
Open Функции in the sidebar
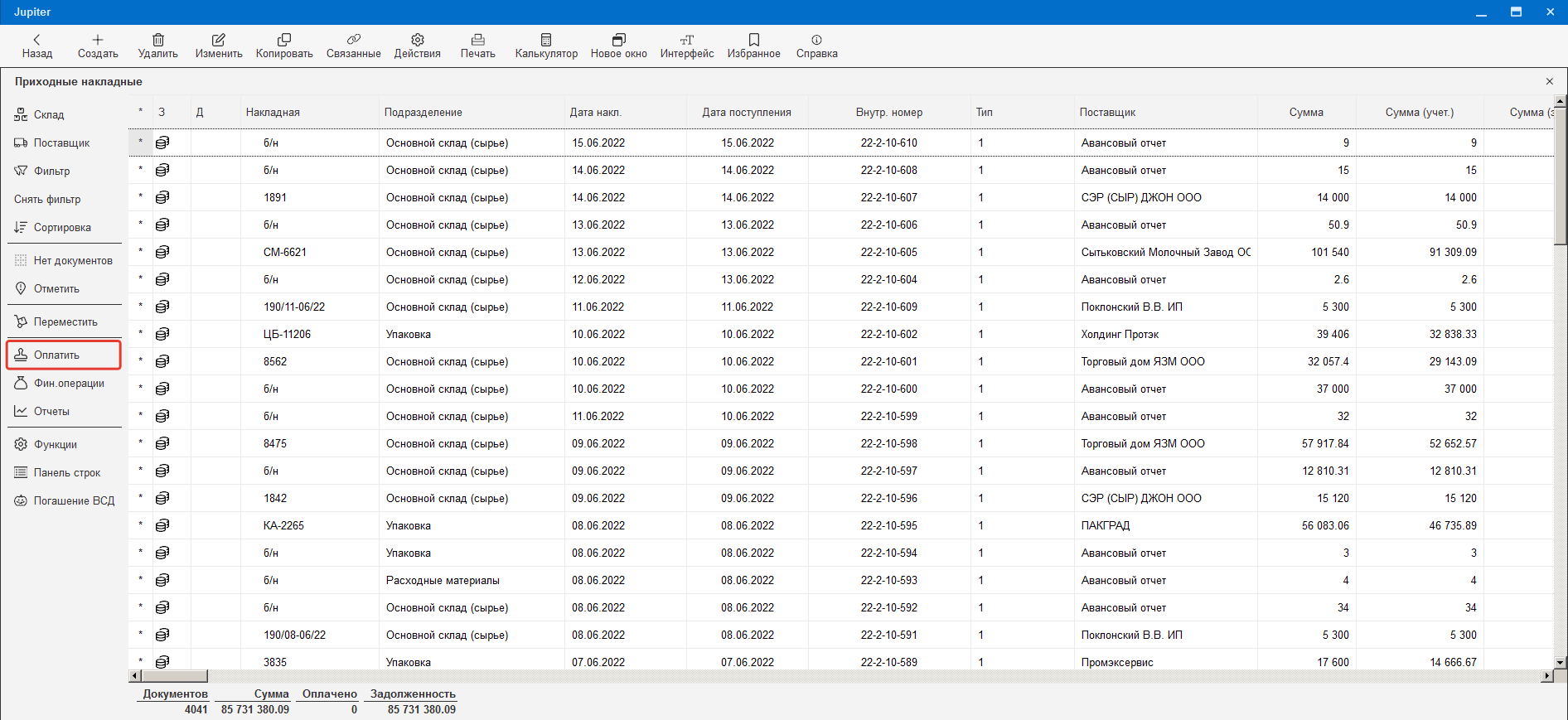(x=46, y=444)
